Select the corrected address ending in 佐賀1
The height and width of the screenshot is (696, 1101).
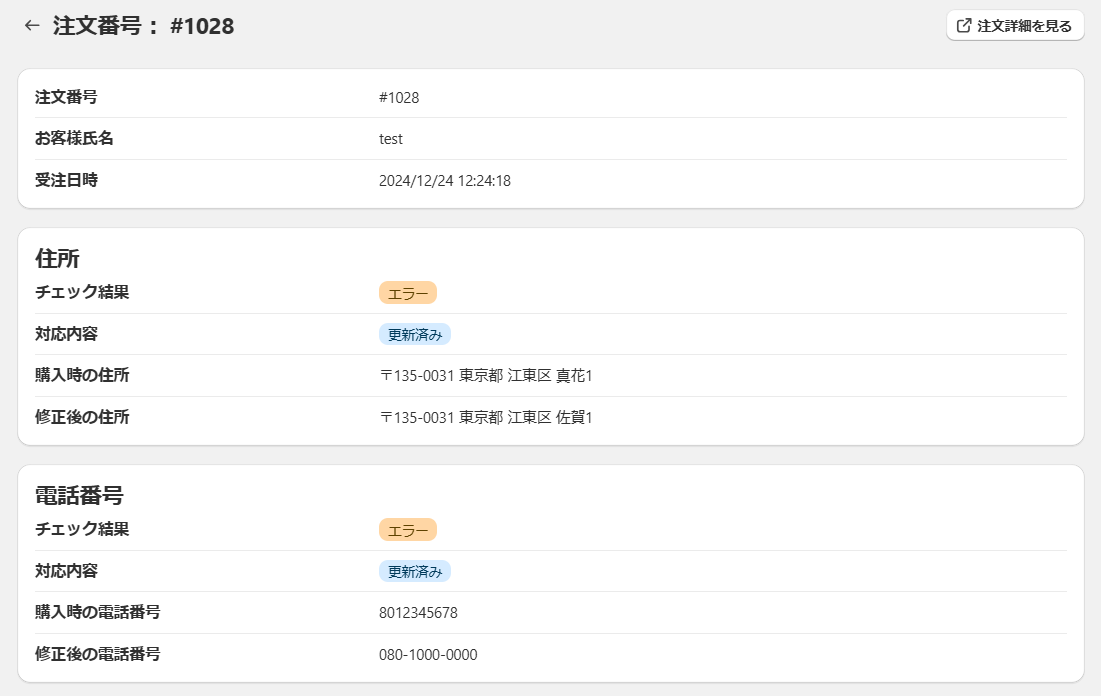click(486, 417)
